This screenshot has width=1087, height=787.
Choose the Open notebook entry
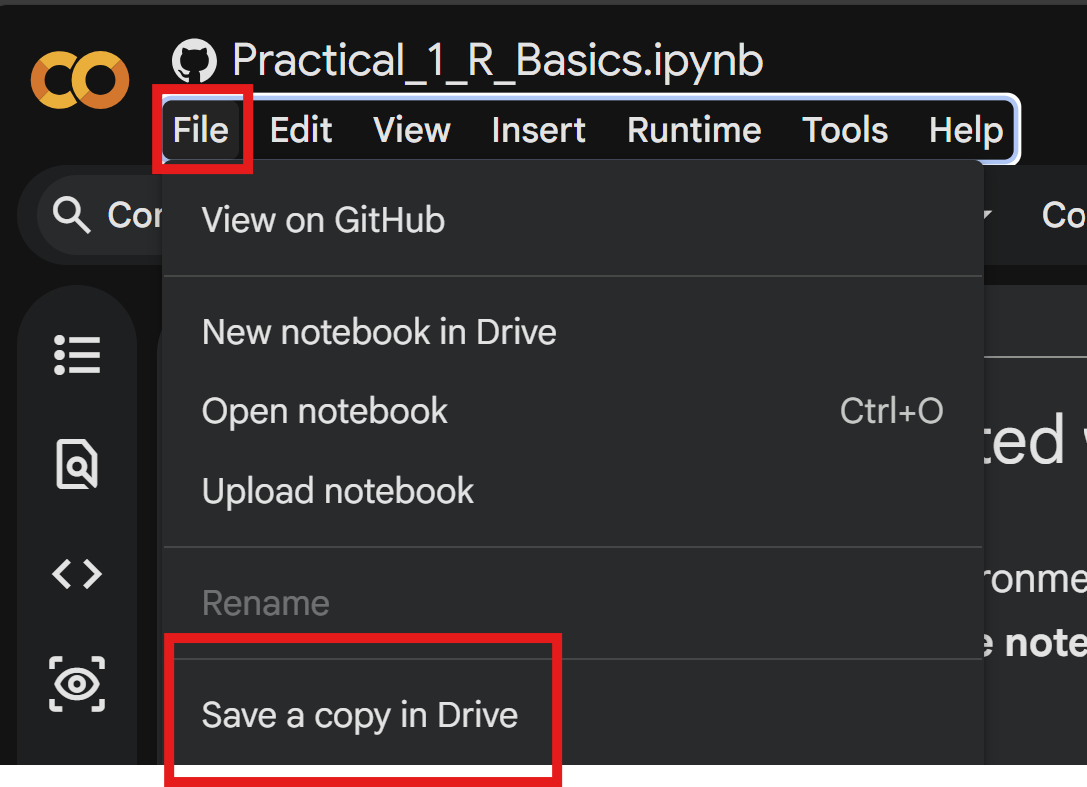coord(325,411)
